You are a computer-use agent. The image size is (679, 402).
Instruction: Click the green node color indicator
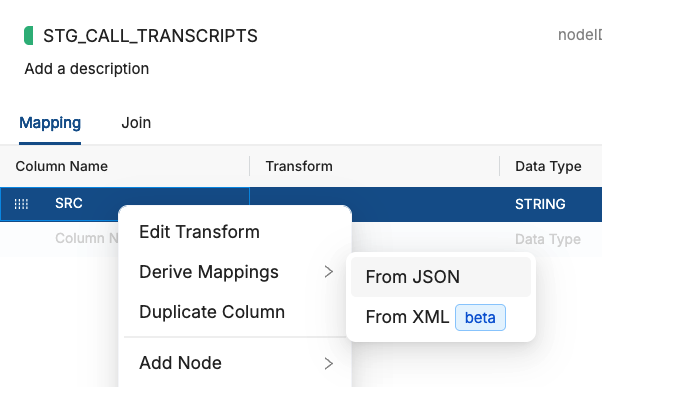pos(29,36)
